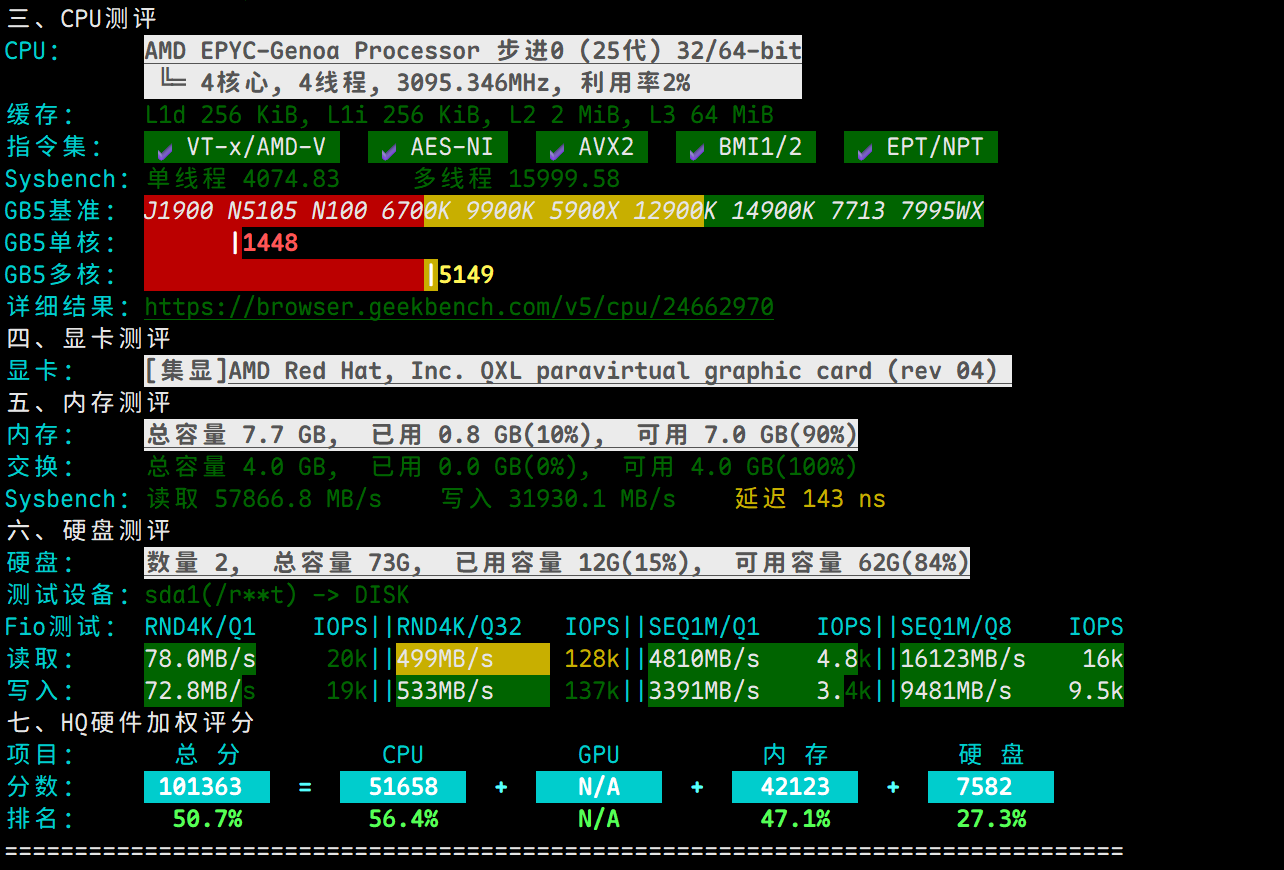Click the VT-x/AMD-V instruction set badge
The height and width of the screenshot is (870, 1284).
pyautogui.click(x=242, y=147)
